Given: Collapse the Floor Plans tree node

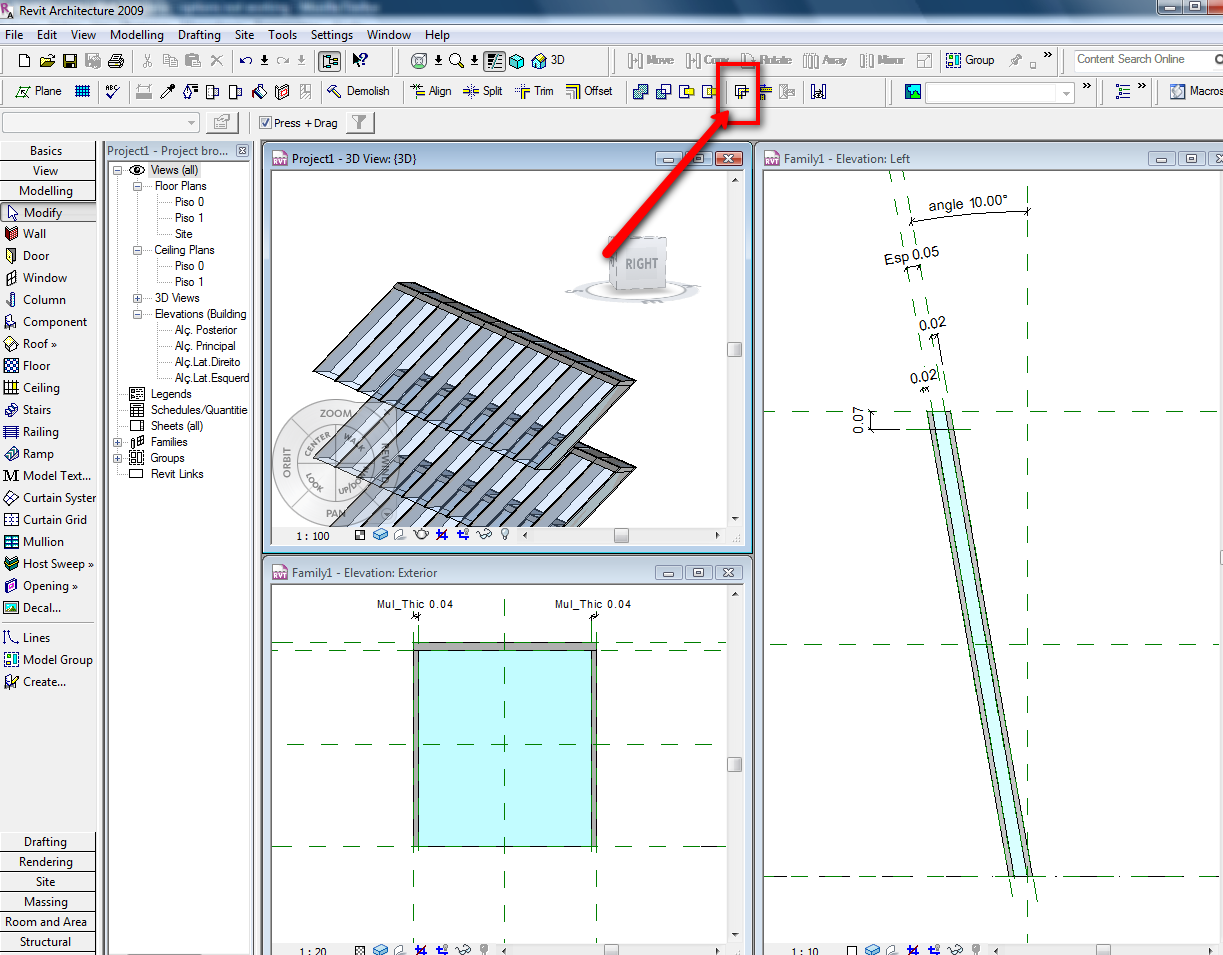Looking at the screenshot, I should [x=138, y=186].
